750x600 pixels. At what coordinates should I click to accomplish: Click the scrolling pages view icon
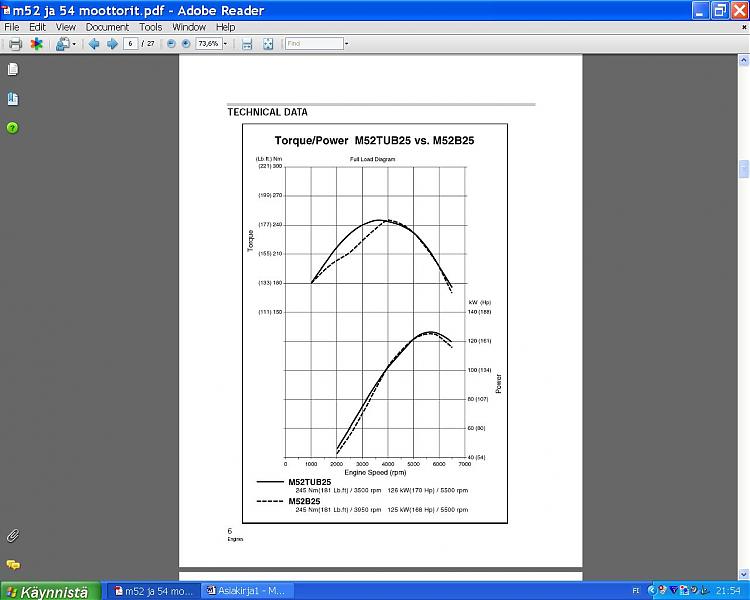[247, 44]
